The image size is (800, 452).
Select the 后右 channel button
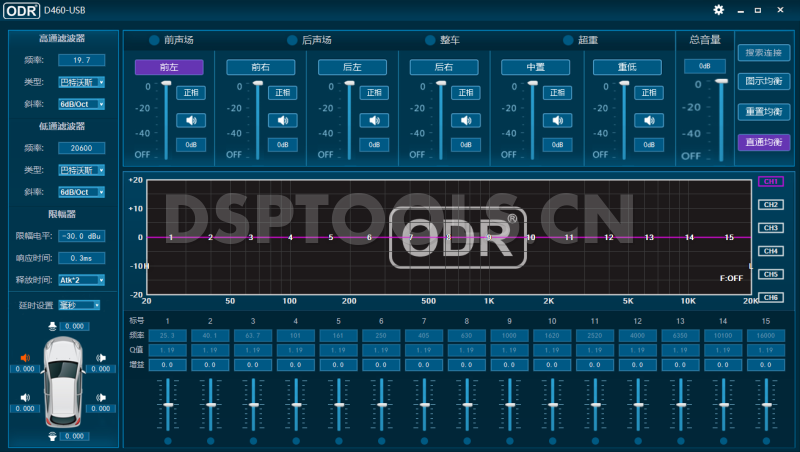pos(444,67)
